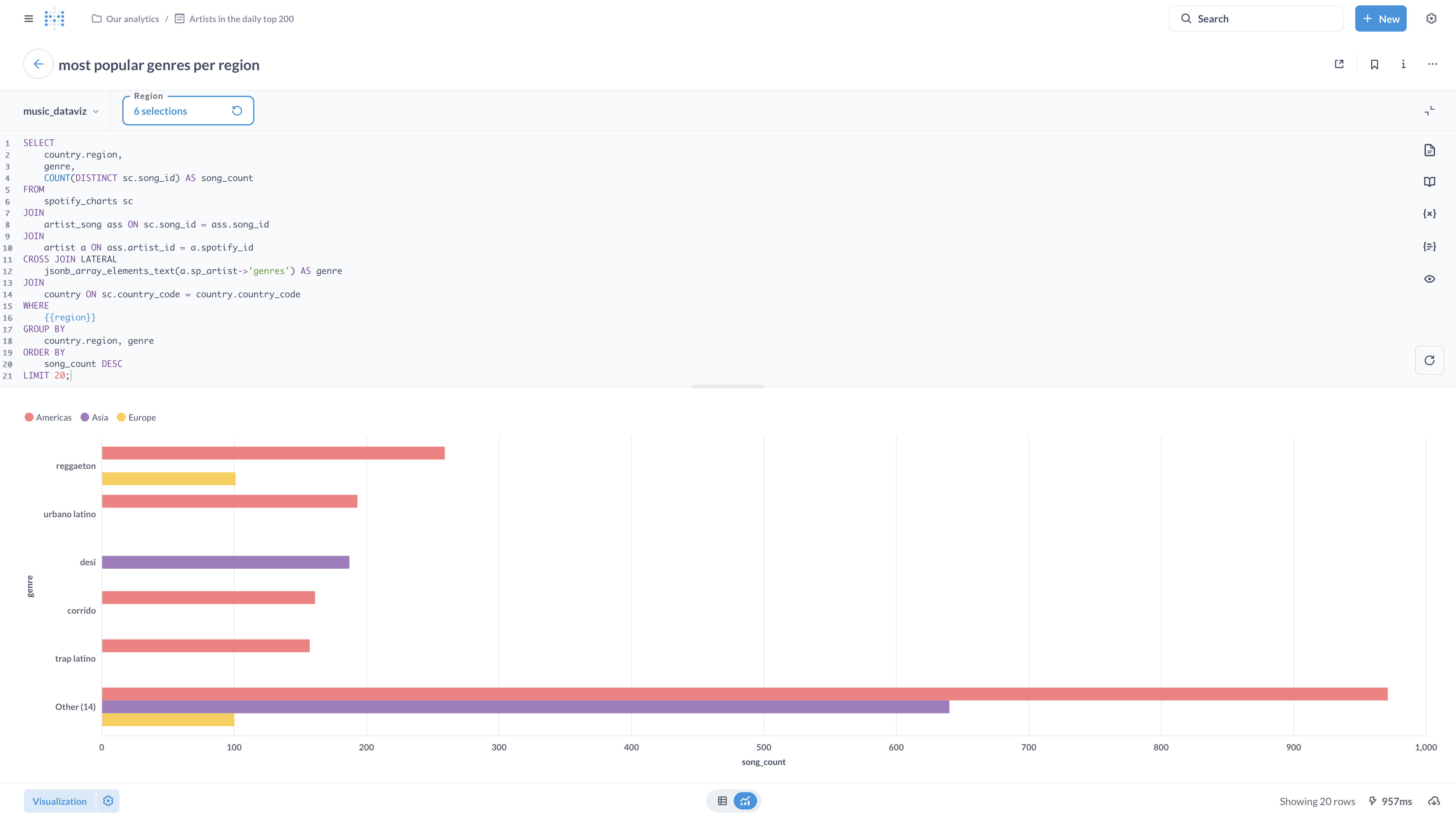Screen dimensions: 1456x819
Task: Open the SQL snippets icon
Action: (1429, 246)
